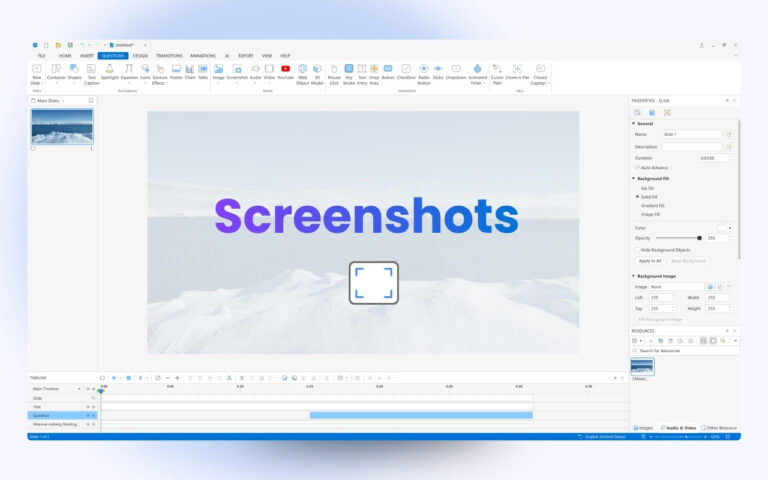This screenshot has width=768, height=480.
Task: Show the Audio & Video resources tab
Action: (x=678, y=428)
